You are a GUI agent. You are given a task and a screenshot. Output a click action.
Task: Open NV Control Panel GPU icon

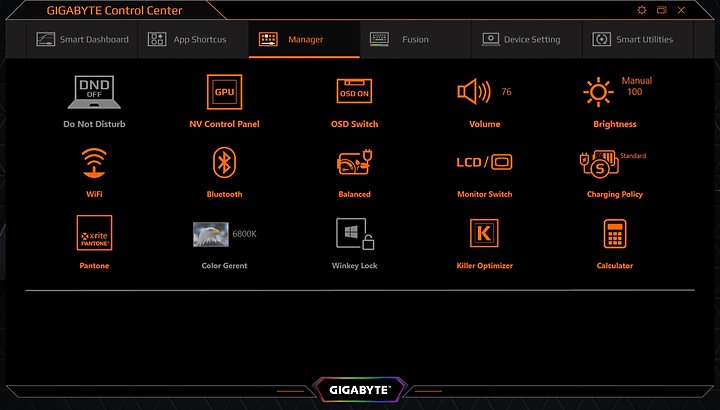[224, 92]
